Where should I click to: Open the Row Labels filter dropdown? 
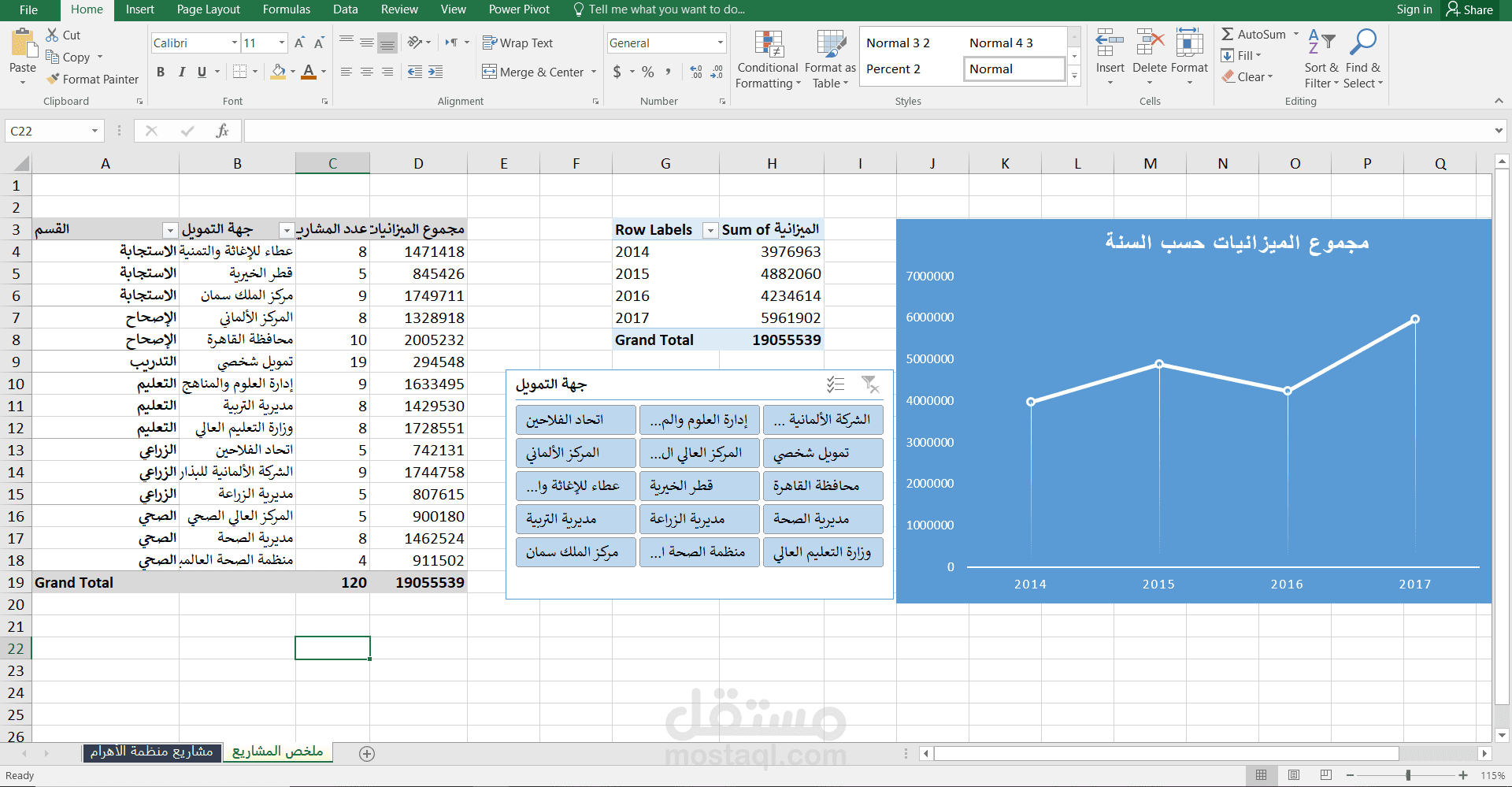click(710, 230)
